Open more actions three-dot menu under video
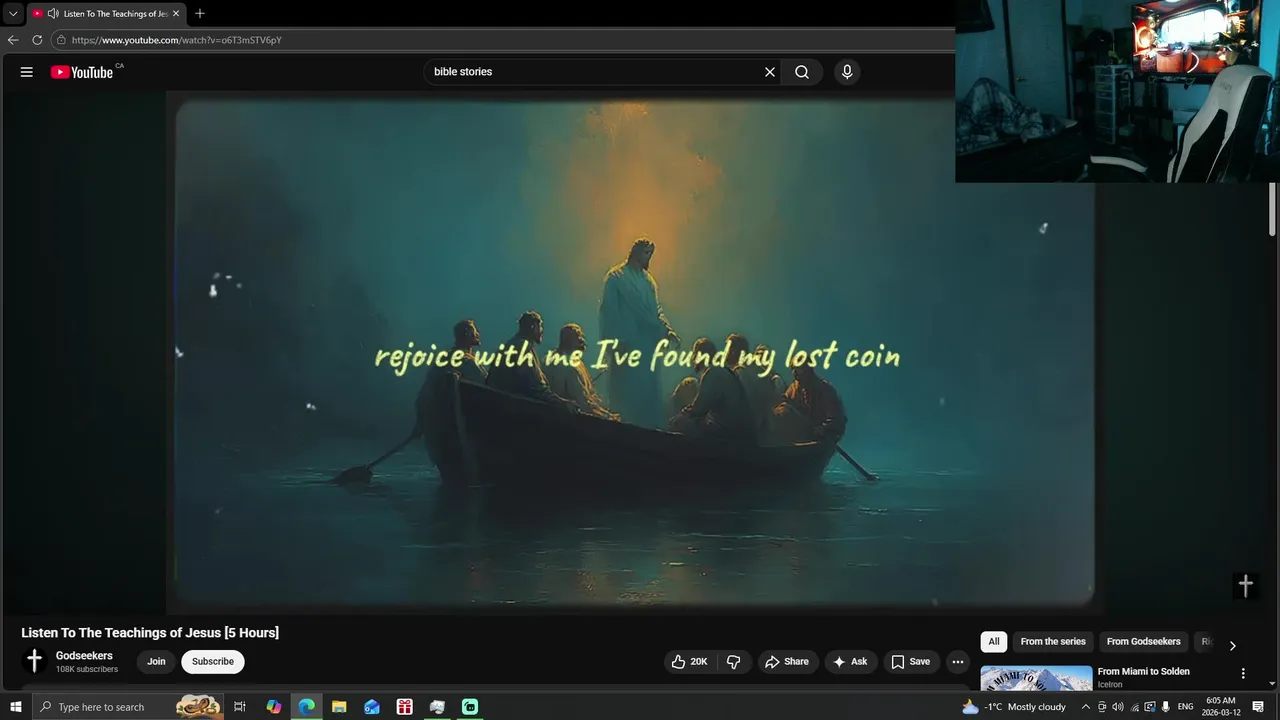 (x=957, y=662)
